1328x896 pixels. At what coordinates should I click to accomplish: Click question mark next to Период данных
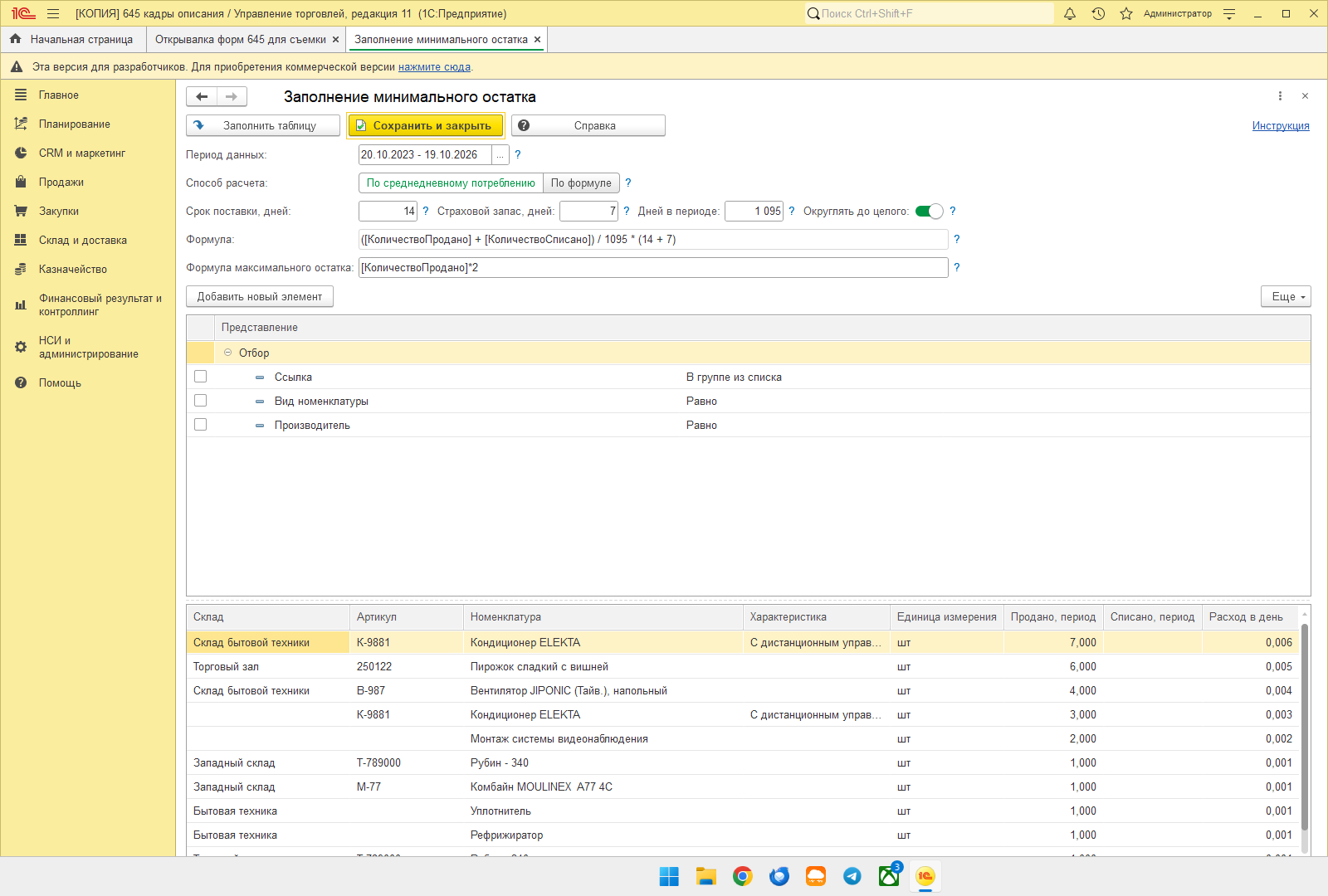tap(518, 154)
